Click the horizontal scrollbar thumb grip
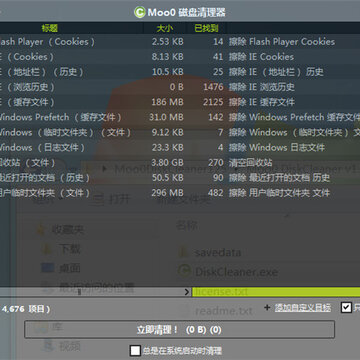Viewport: 360px width, 360px height. pos(79,292)
